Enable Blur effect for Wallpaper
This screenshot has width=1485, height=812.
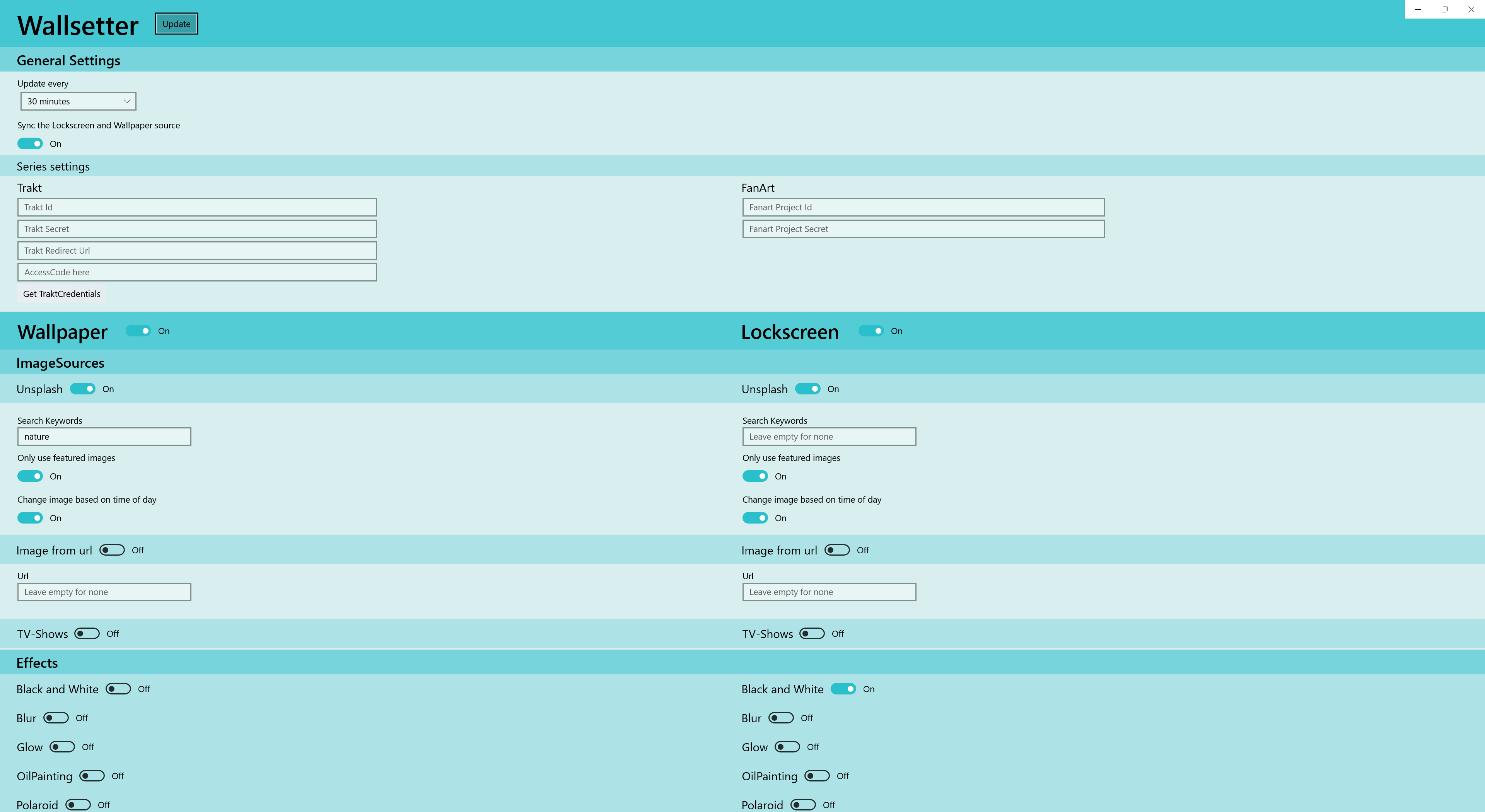point(56,718)
